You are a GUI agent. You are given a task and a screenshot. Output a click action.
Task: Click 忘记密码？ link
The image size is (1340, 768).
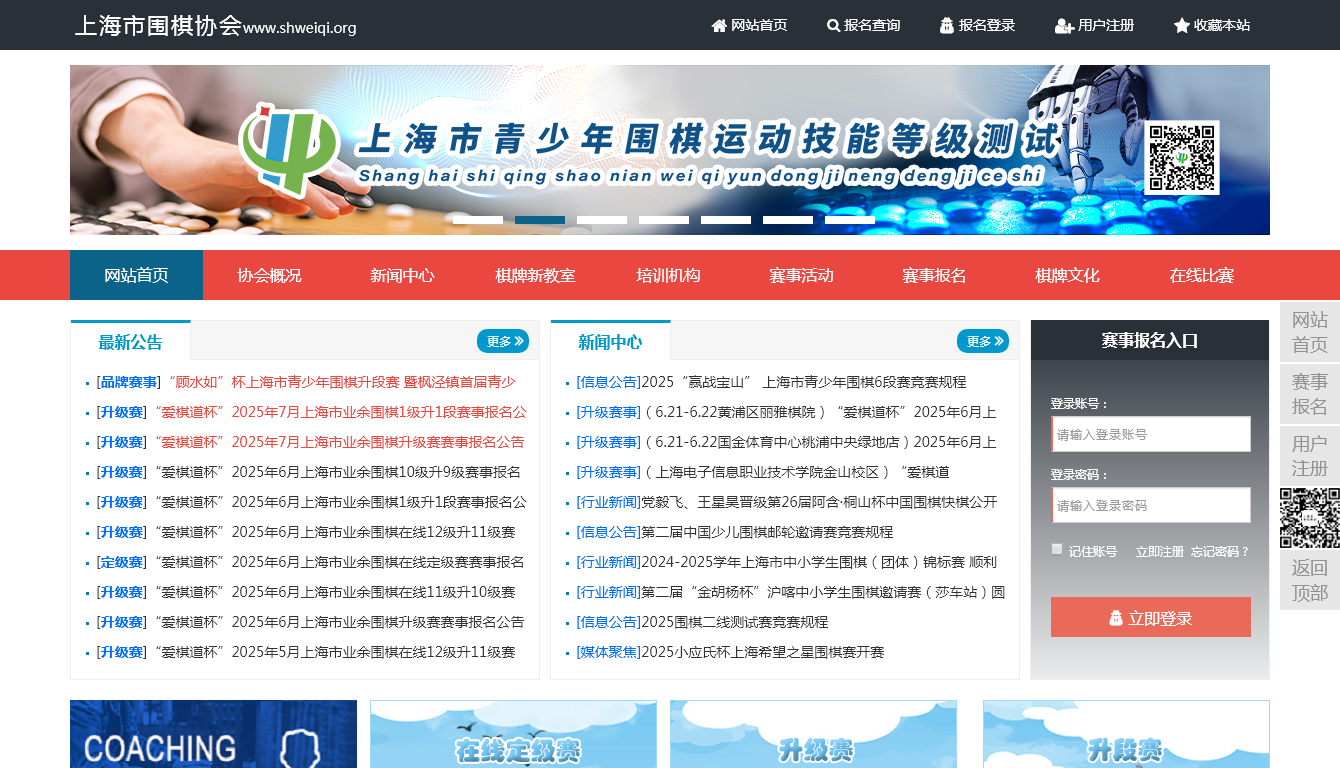1220,552
